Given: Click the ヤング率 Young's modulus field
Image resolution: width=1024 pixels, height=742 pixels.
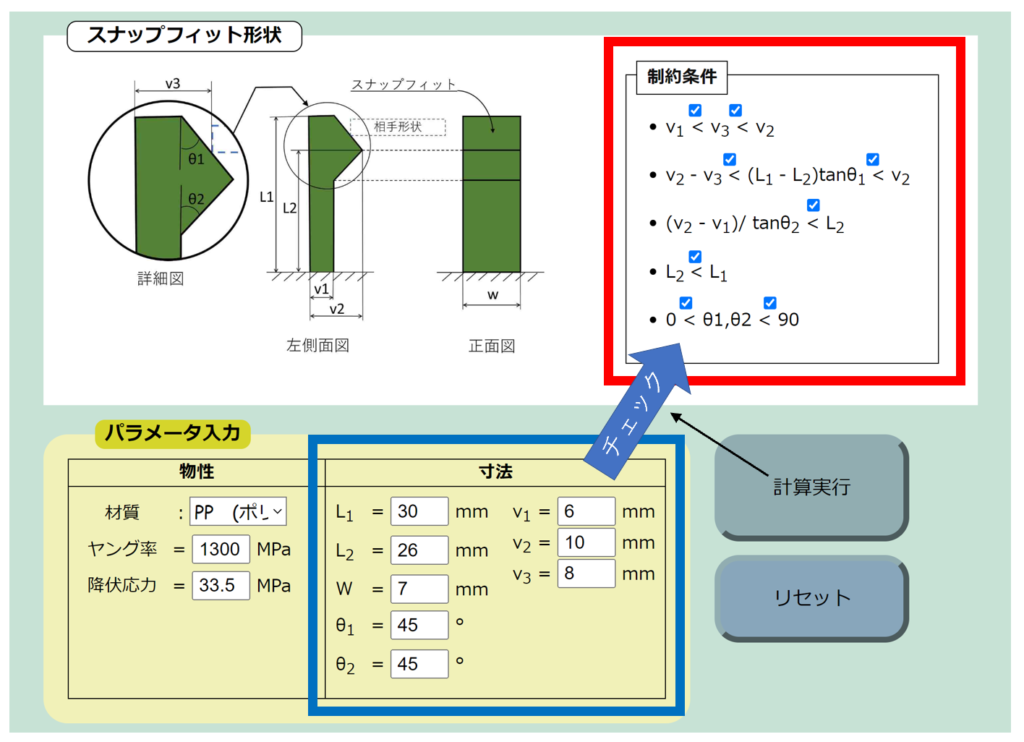Looking at the screenshot, I should (x=220, y=548).
